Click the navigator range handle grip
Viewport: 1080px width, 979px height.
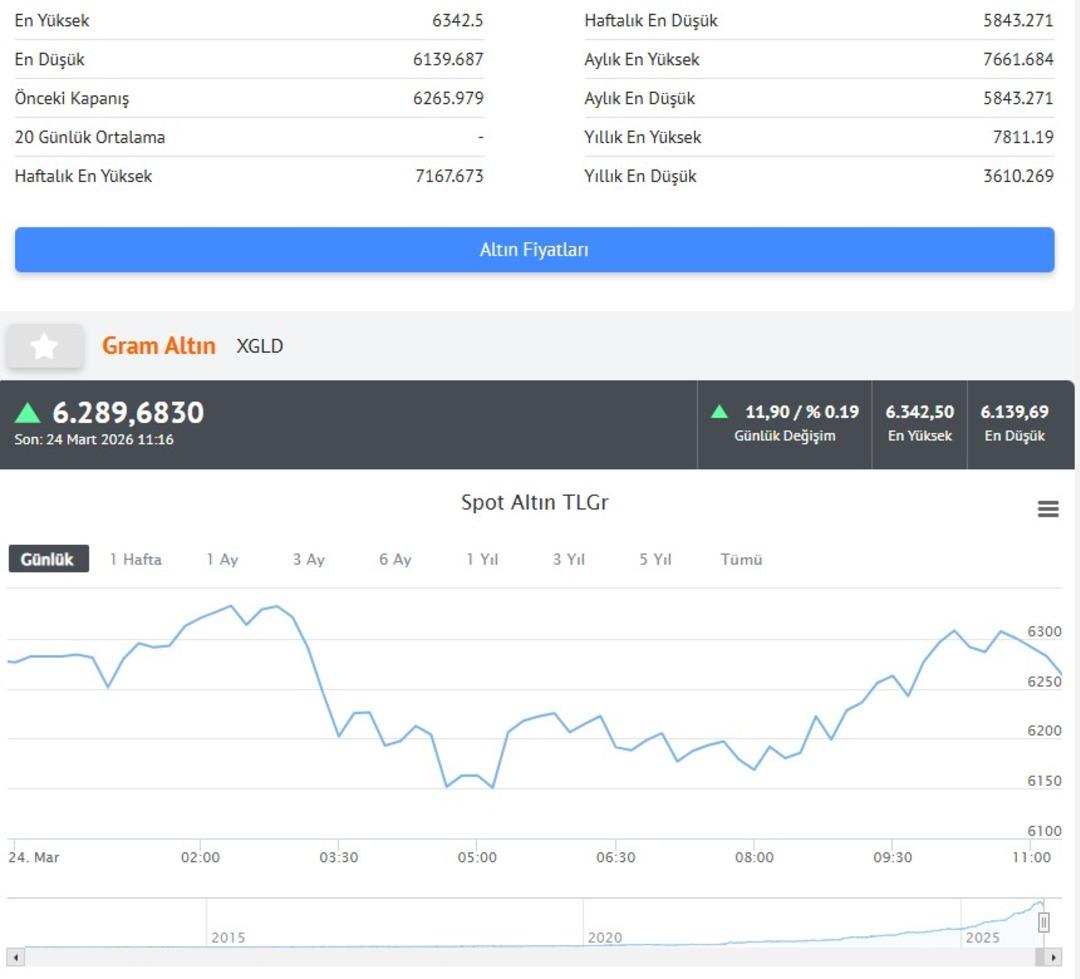point(1044,922)
